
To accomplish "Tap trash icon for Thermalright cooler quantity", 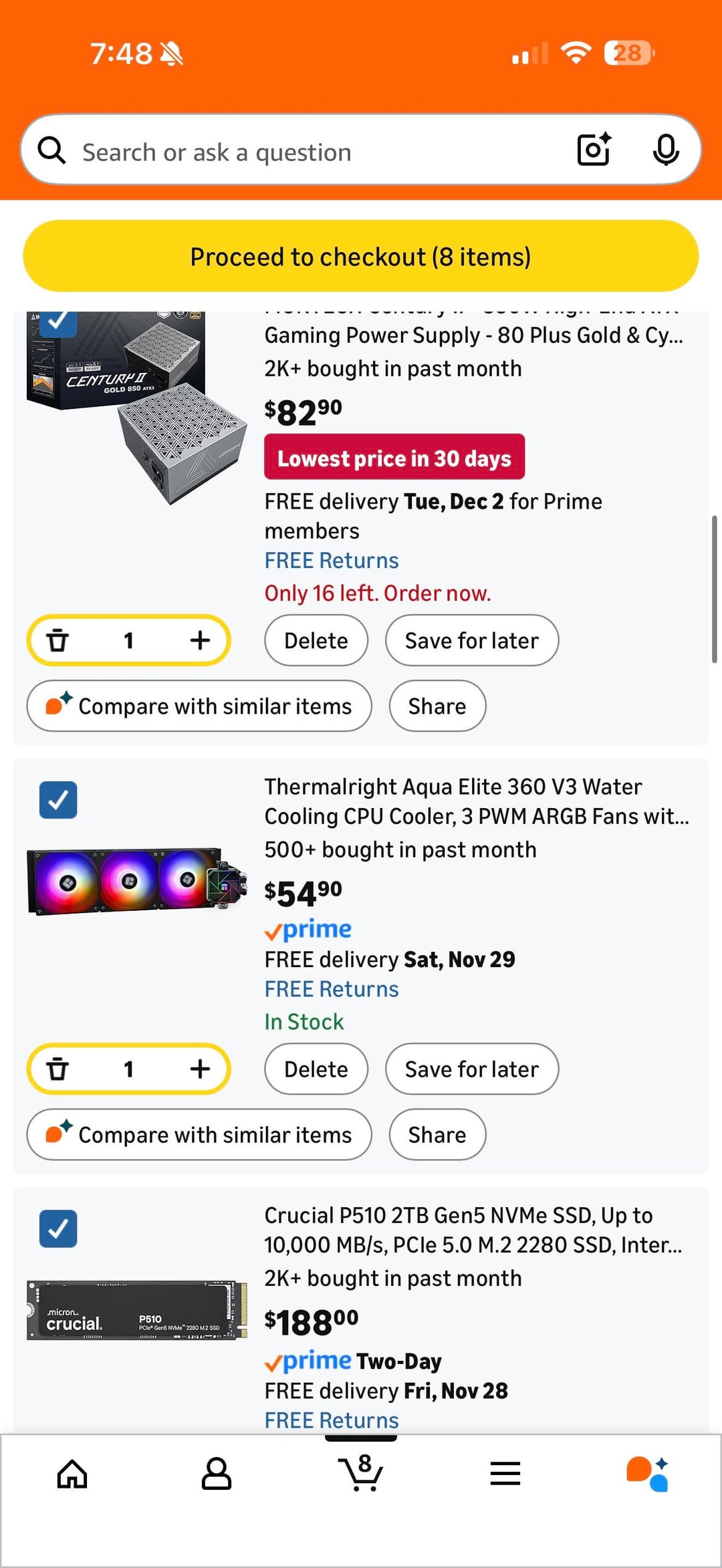I will tap(58, 1069).
